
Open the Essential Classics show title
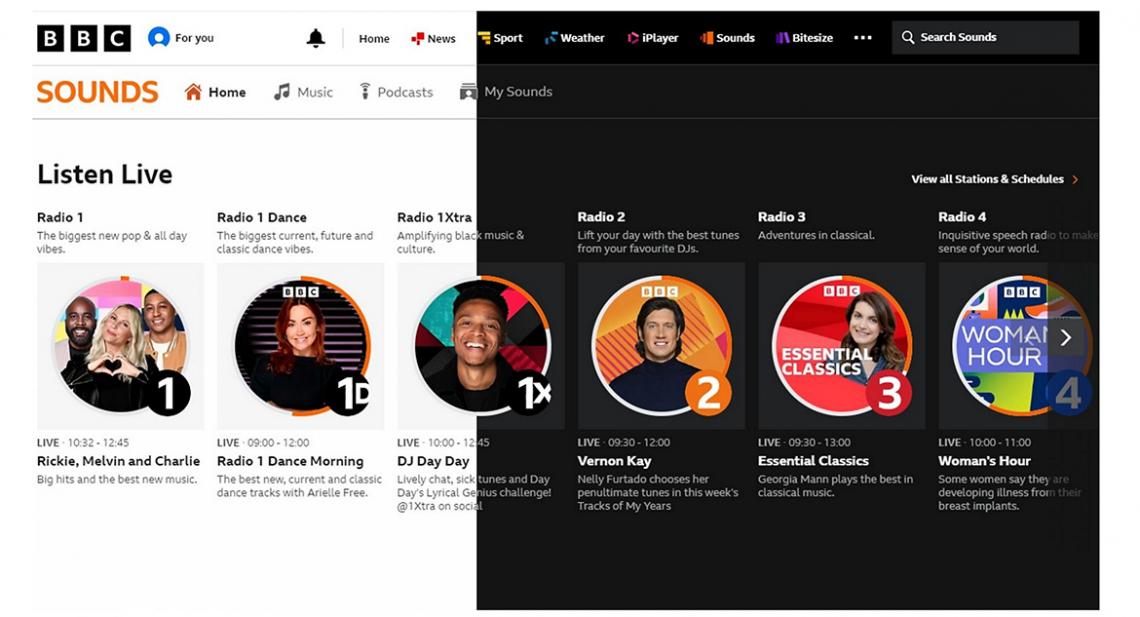(x=813, y=461)
